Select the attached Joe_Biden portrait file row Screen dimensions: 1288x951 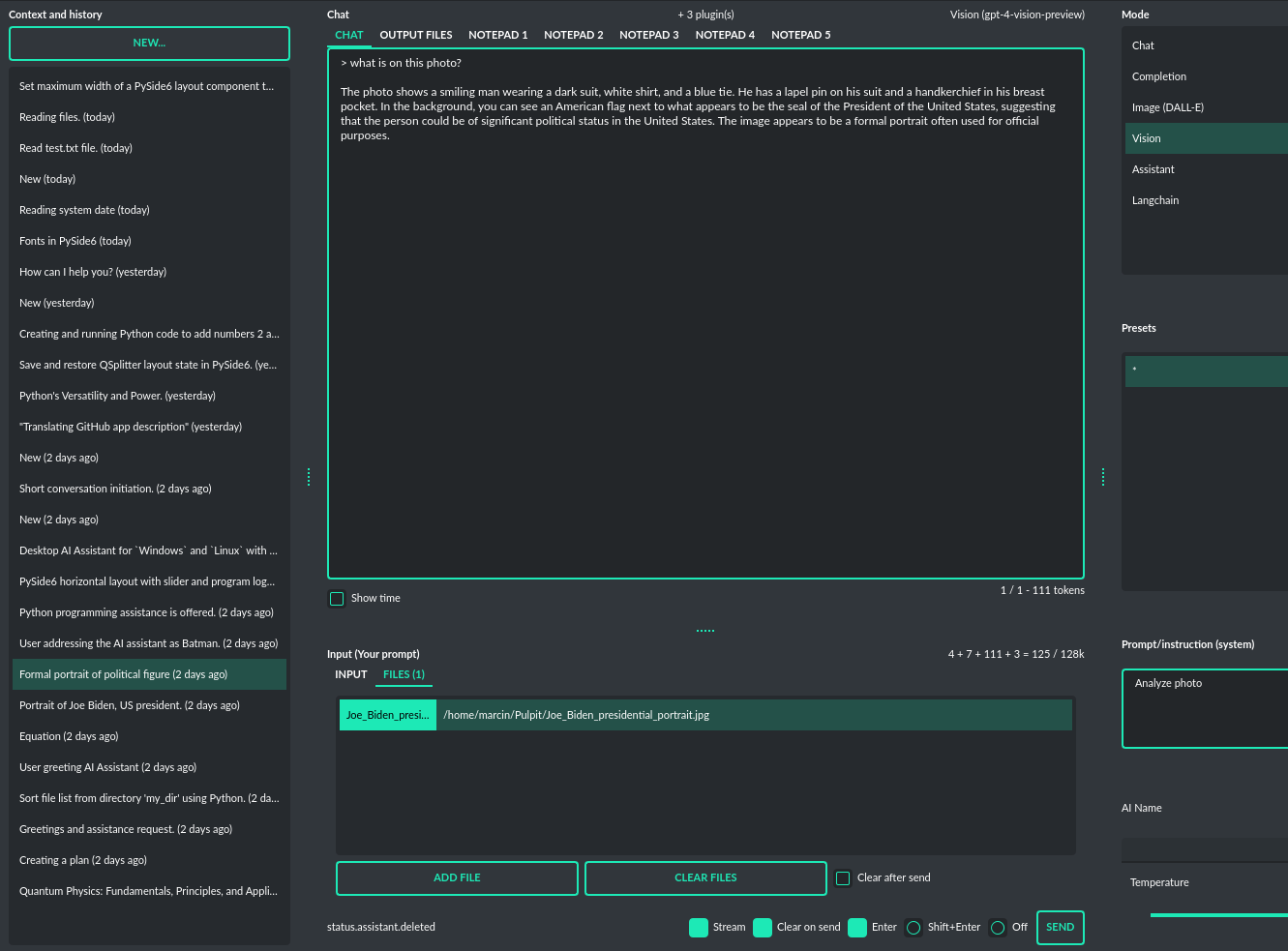point(704,715)
